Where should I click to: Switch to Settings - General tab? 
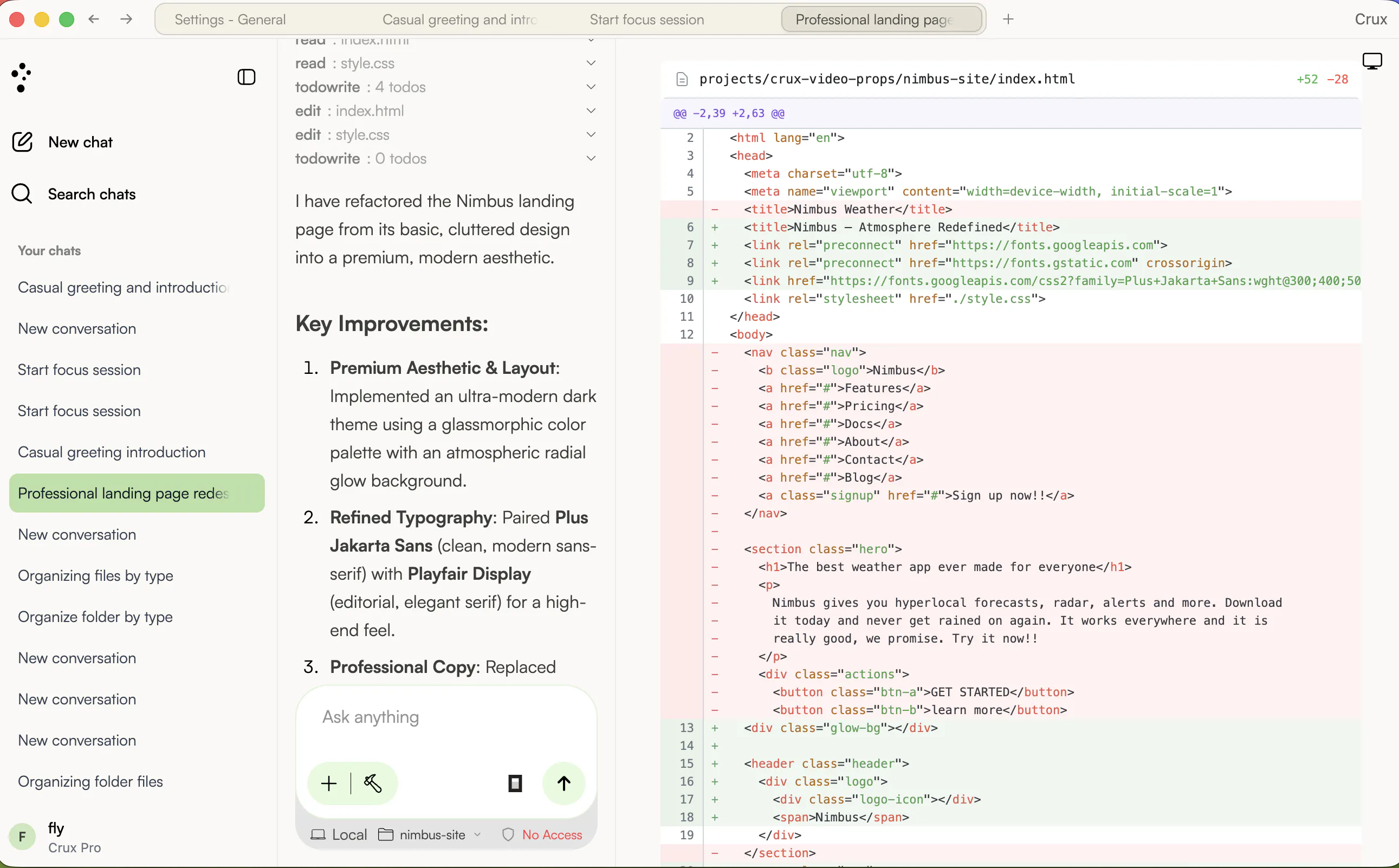(x=230, y=20)
